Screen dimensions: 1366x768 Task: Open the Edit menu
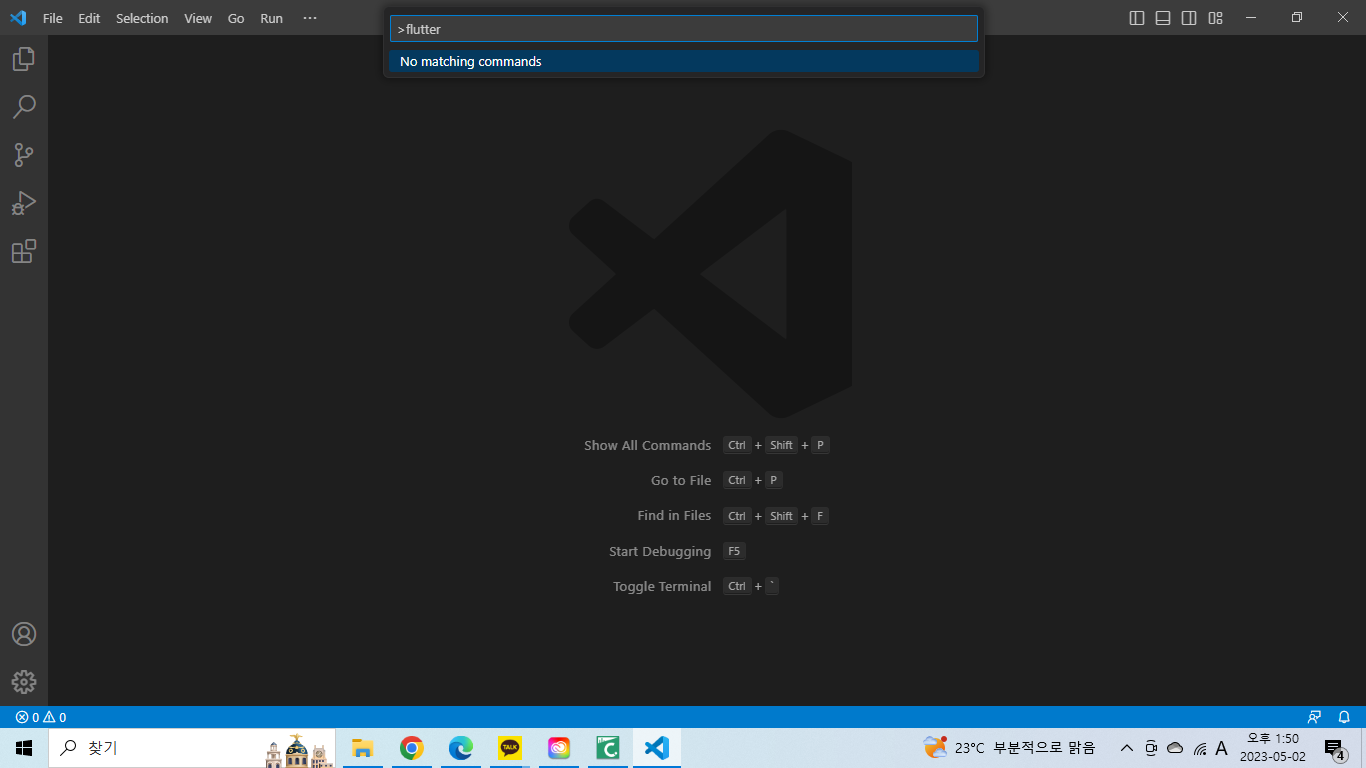90,18
